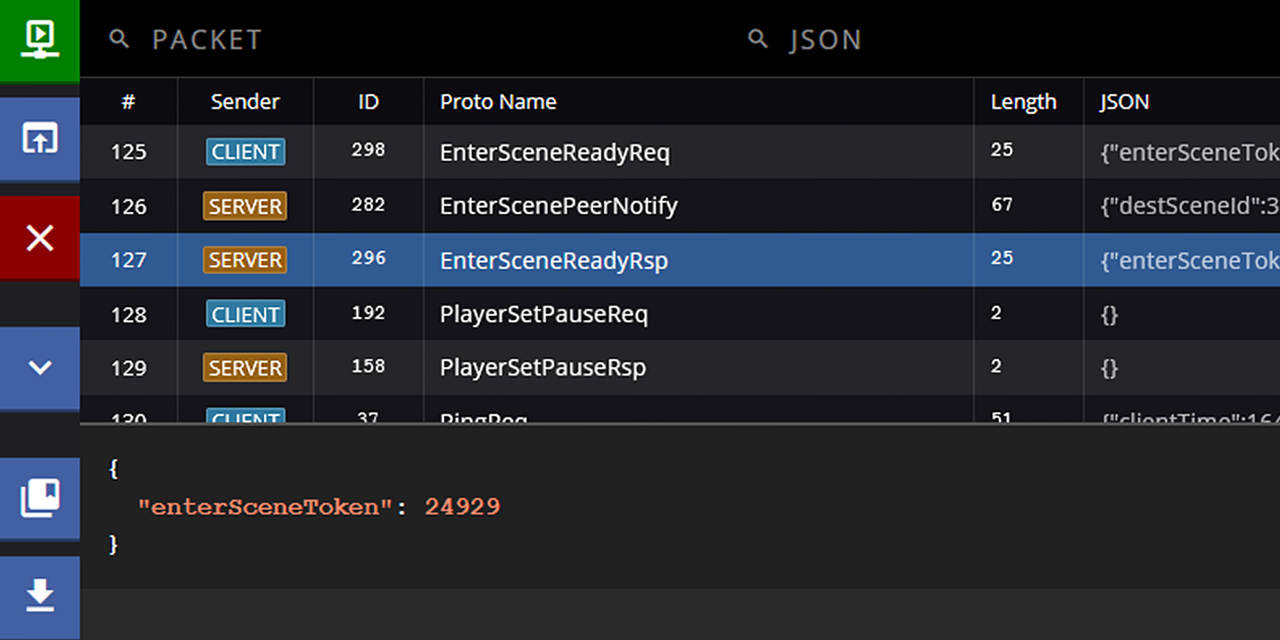Click the open in window sidebar icon

click(39, 138)
